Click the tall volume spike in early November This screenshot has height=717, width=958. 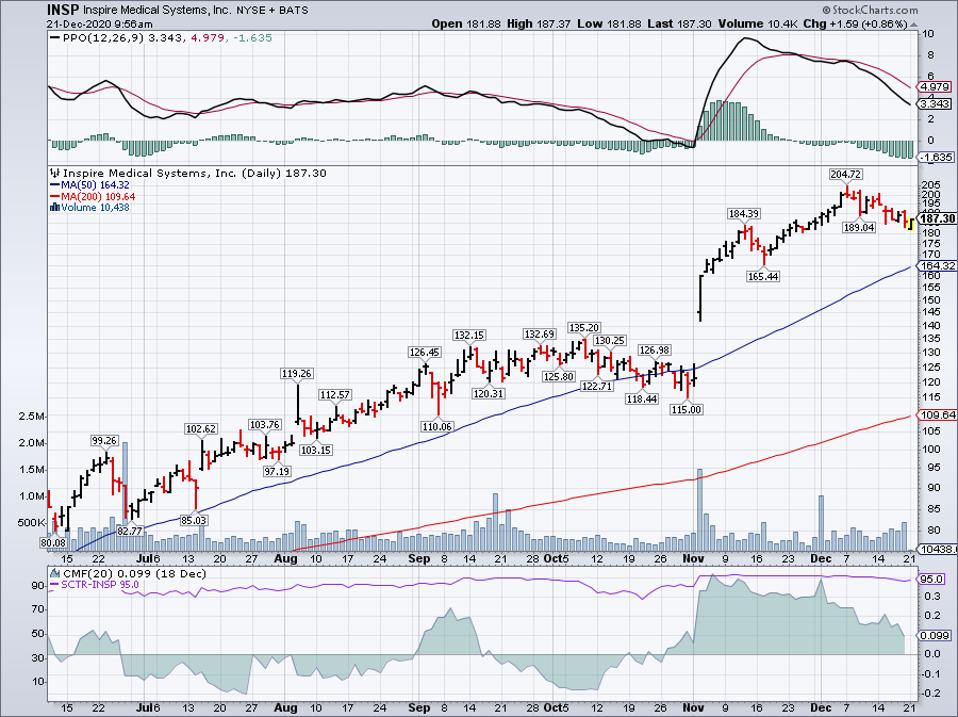click(700, 509)
